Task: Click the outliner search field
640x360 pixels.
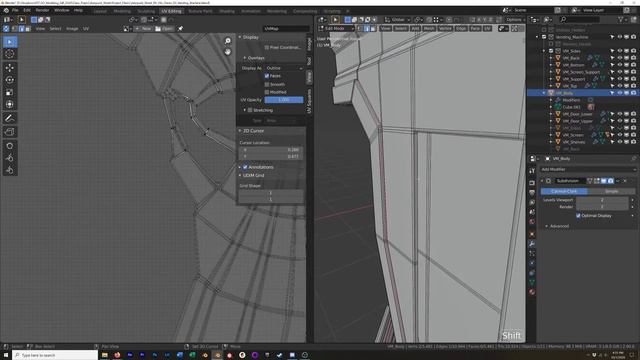Action: click(580, 19)
